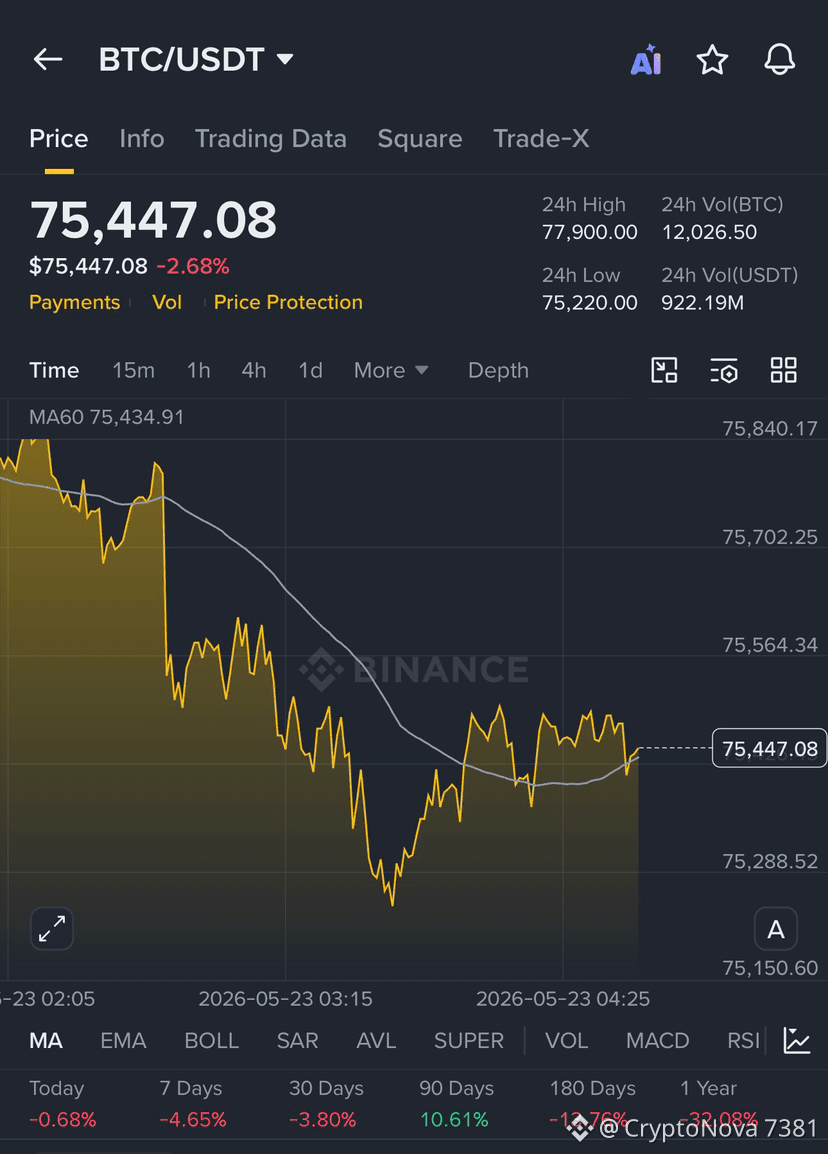The image size is (828, 1154).
Task: Open indicator chart icon beside RSI
Action: [797, 1041]
